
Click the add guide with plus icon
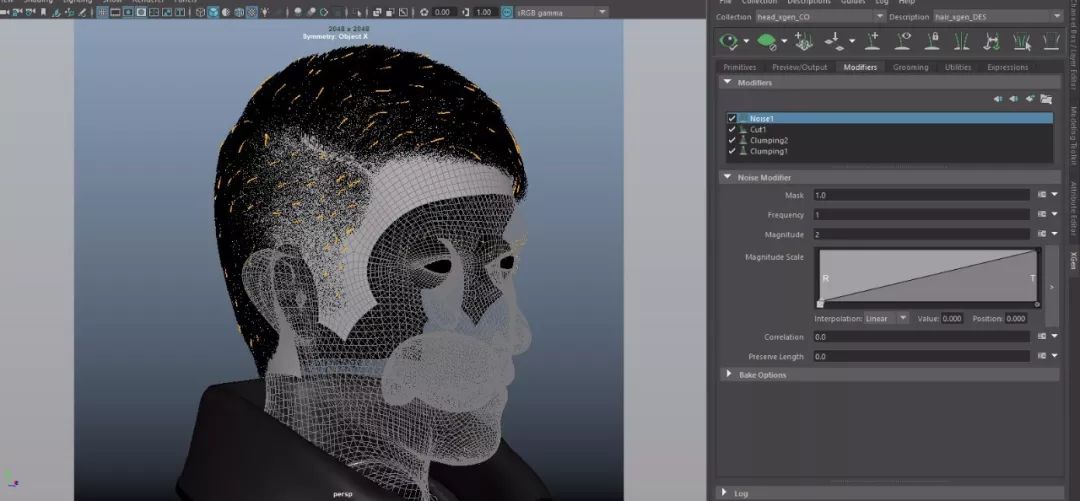873,41
